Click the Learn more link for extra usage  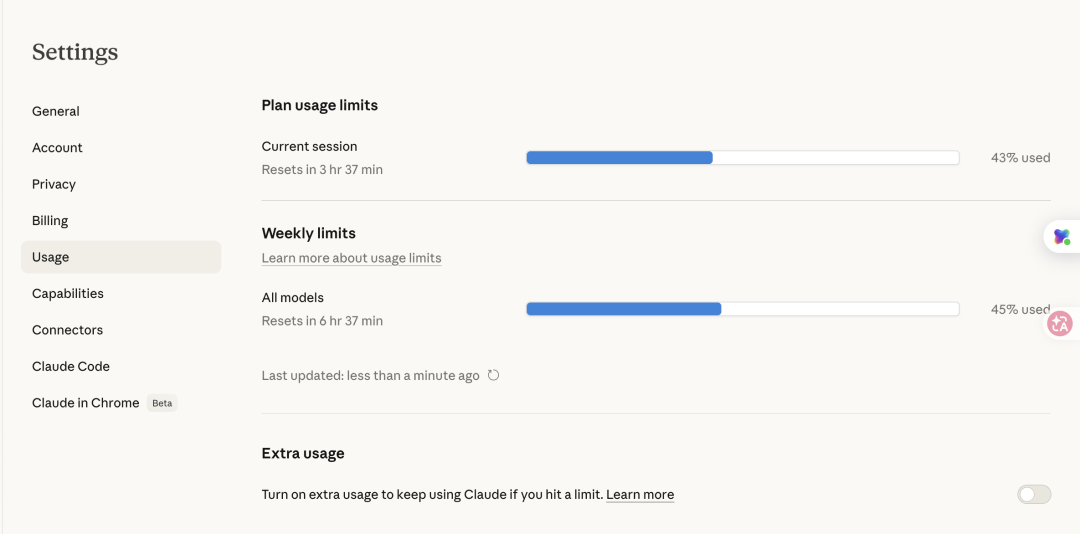pos(640,495)
